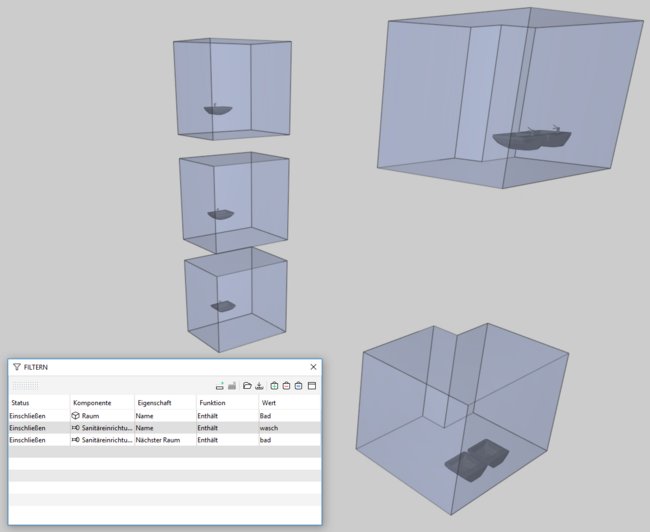The height and width of the screenshot is (532, 650).
Task: Click the funnel icon beside FILTERN
Action: coord(17,367)
